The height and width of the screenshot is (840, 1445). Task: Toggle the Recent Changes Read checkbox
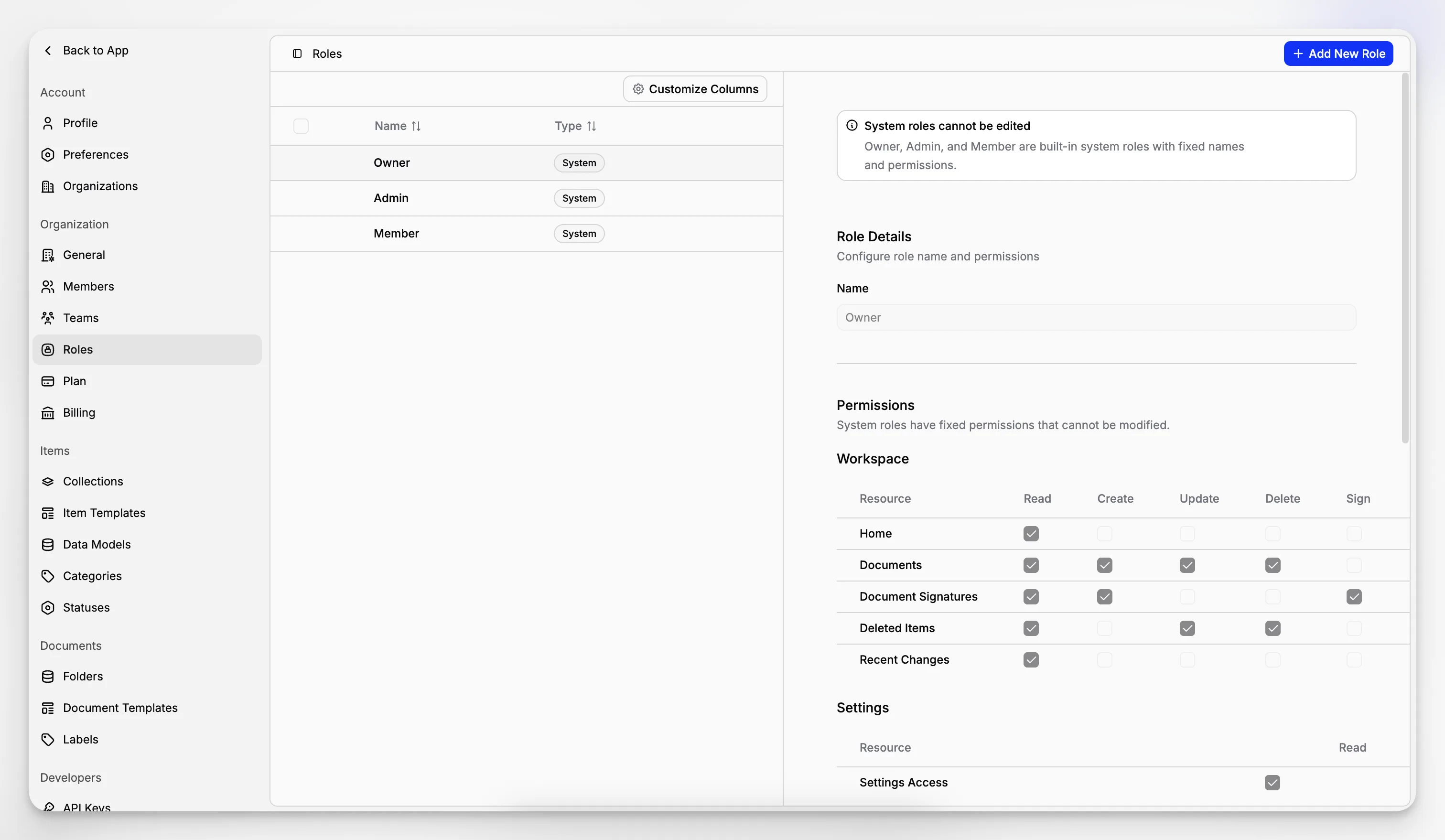[1031, 660]
